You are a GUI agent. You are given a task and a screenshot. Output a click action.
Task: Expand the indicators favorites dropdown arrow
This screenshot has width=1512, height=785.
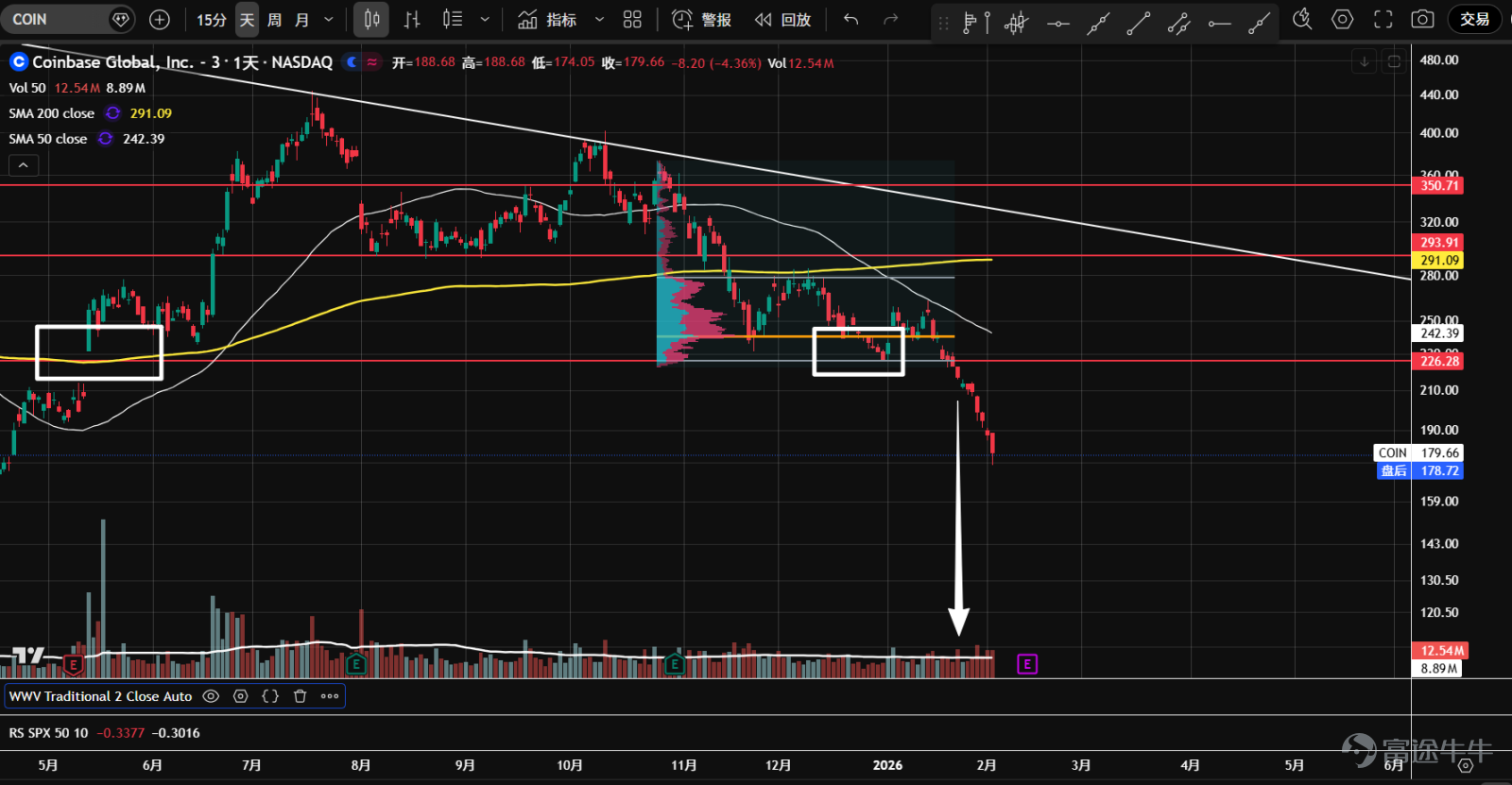tap(599, 19)
